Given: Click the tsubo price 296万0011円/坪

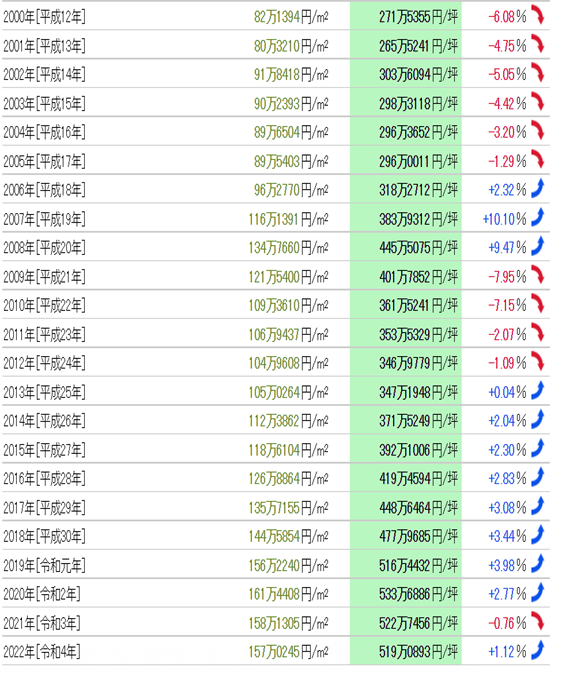Looking at the screenshot, I should [418, 161].
